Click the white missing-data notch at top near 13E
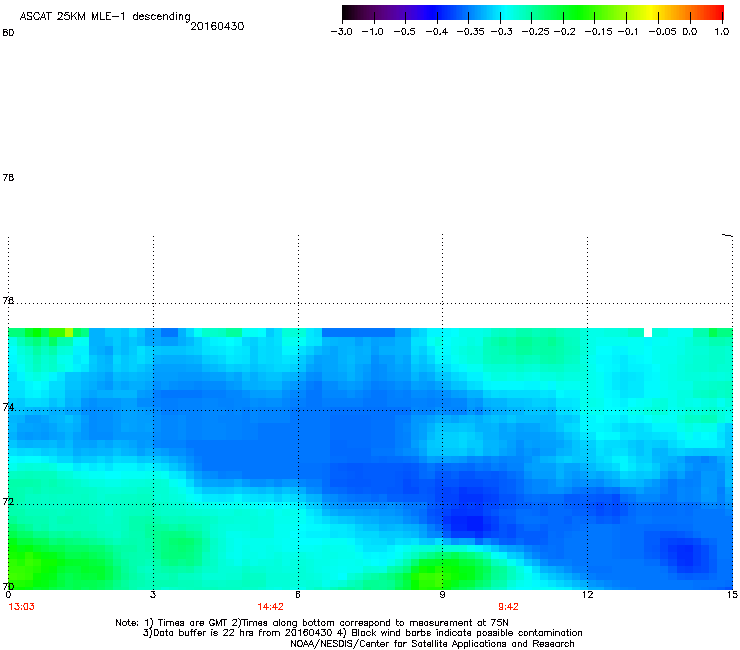The width and height of the screenshot is (740, 650). click(648, 332)
